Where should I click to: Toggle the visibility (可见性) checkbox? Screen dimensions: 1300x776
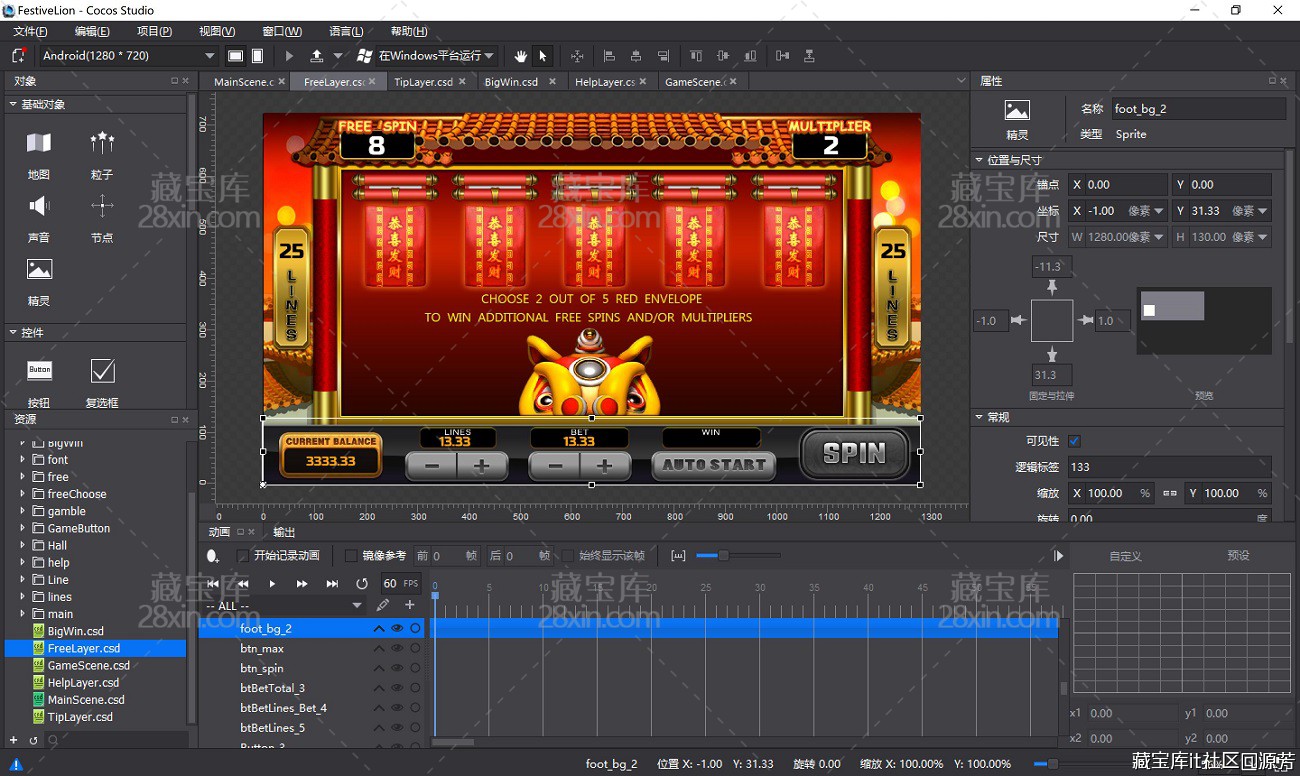pyautogui.click(x=1074, y=441)
